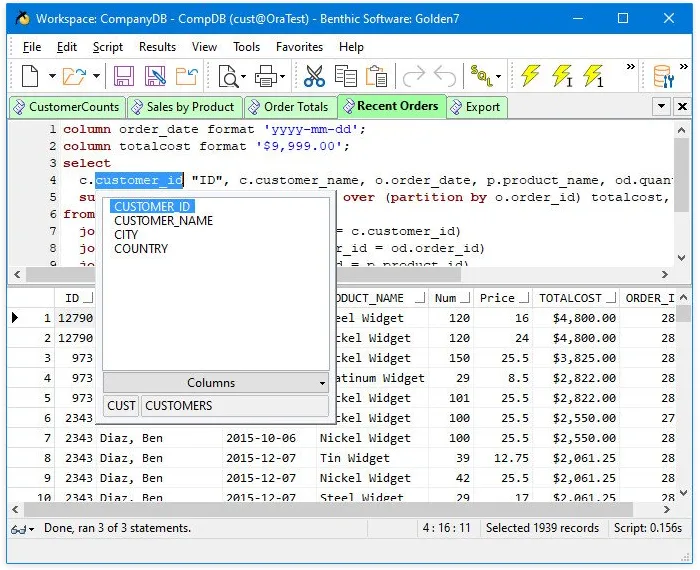
Task: Run script with lightning bolt icon
Action: pyautogui.click(x=530, y=75)
